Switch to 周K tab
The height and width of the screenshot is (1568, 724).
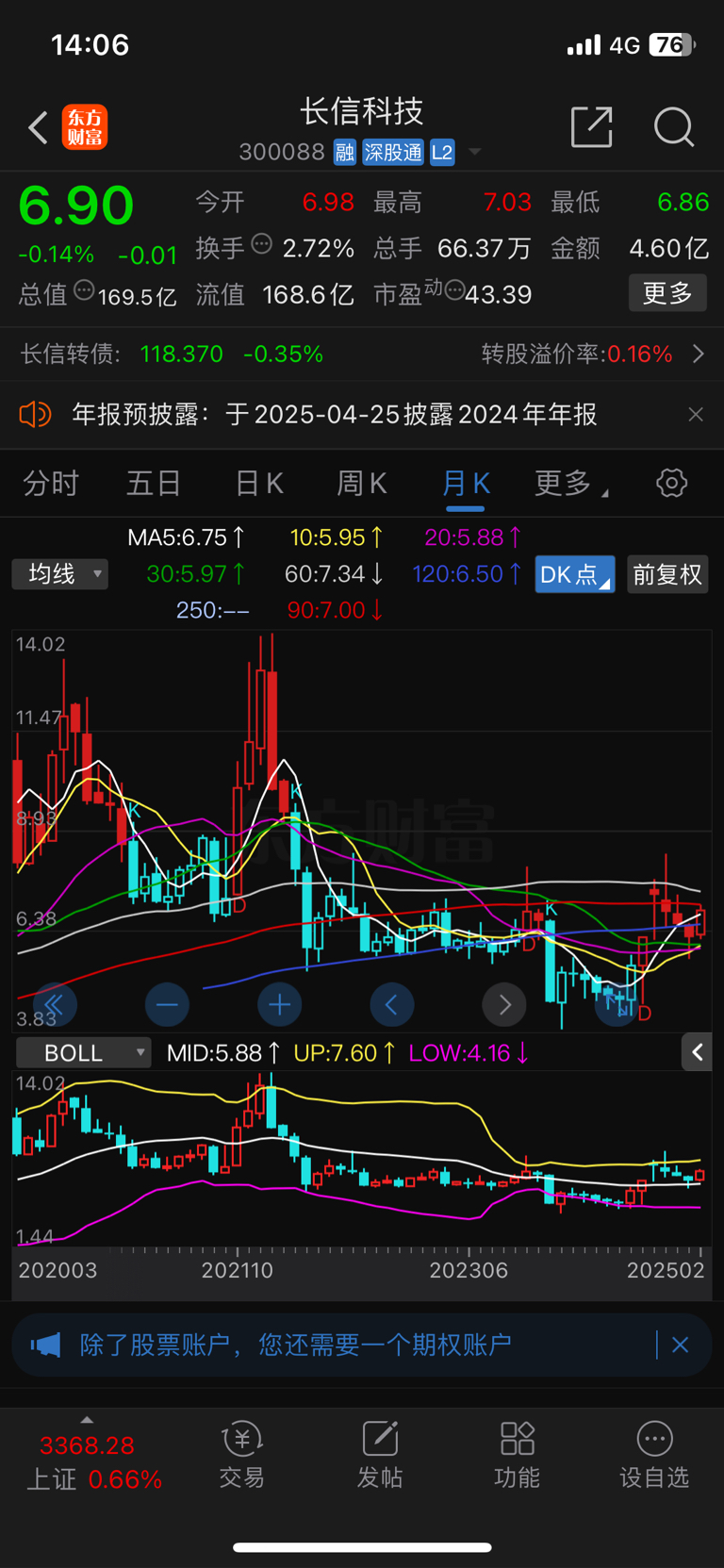click(362, 484)
